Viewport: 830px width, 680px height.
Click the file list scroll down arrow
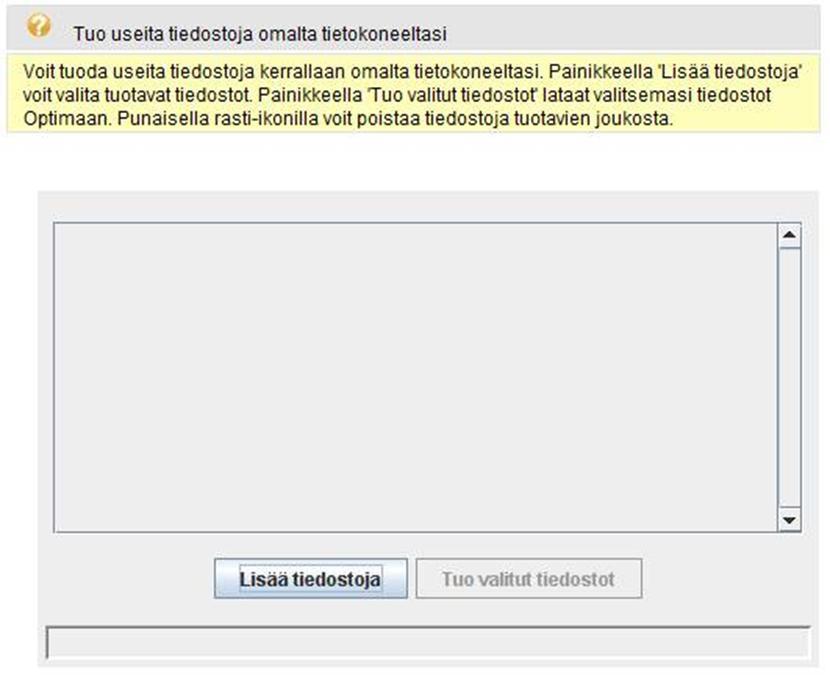(789, 520)
